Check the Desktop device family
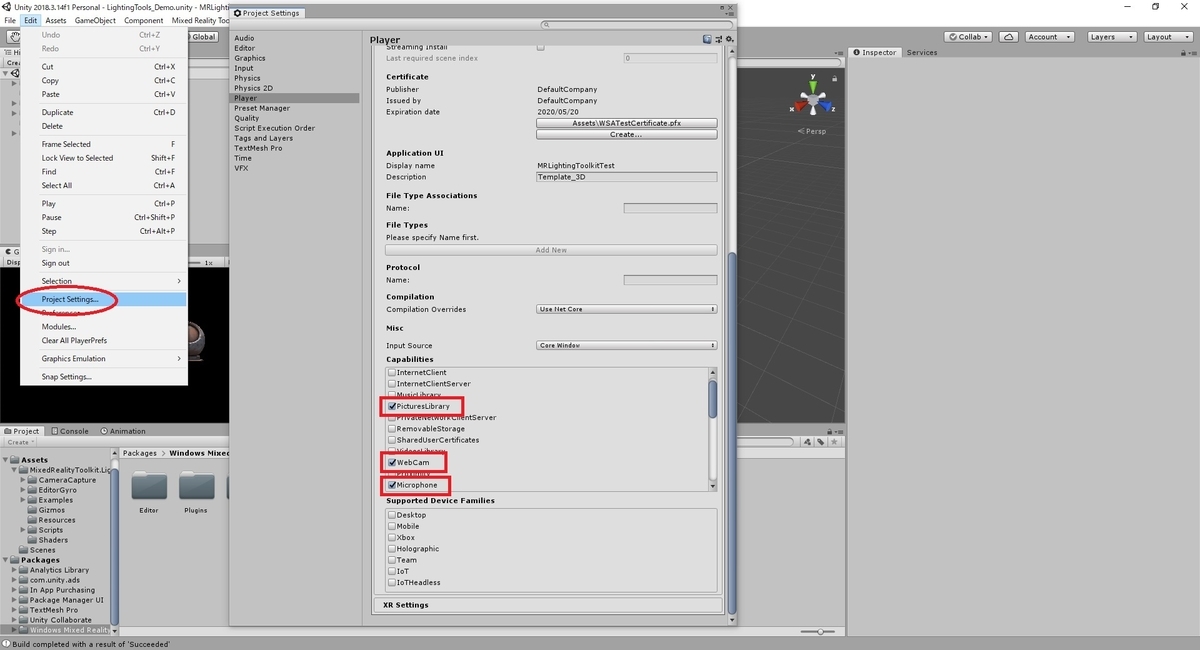Viewport: 1200px width, 650px height. pos(392,515)
